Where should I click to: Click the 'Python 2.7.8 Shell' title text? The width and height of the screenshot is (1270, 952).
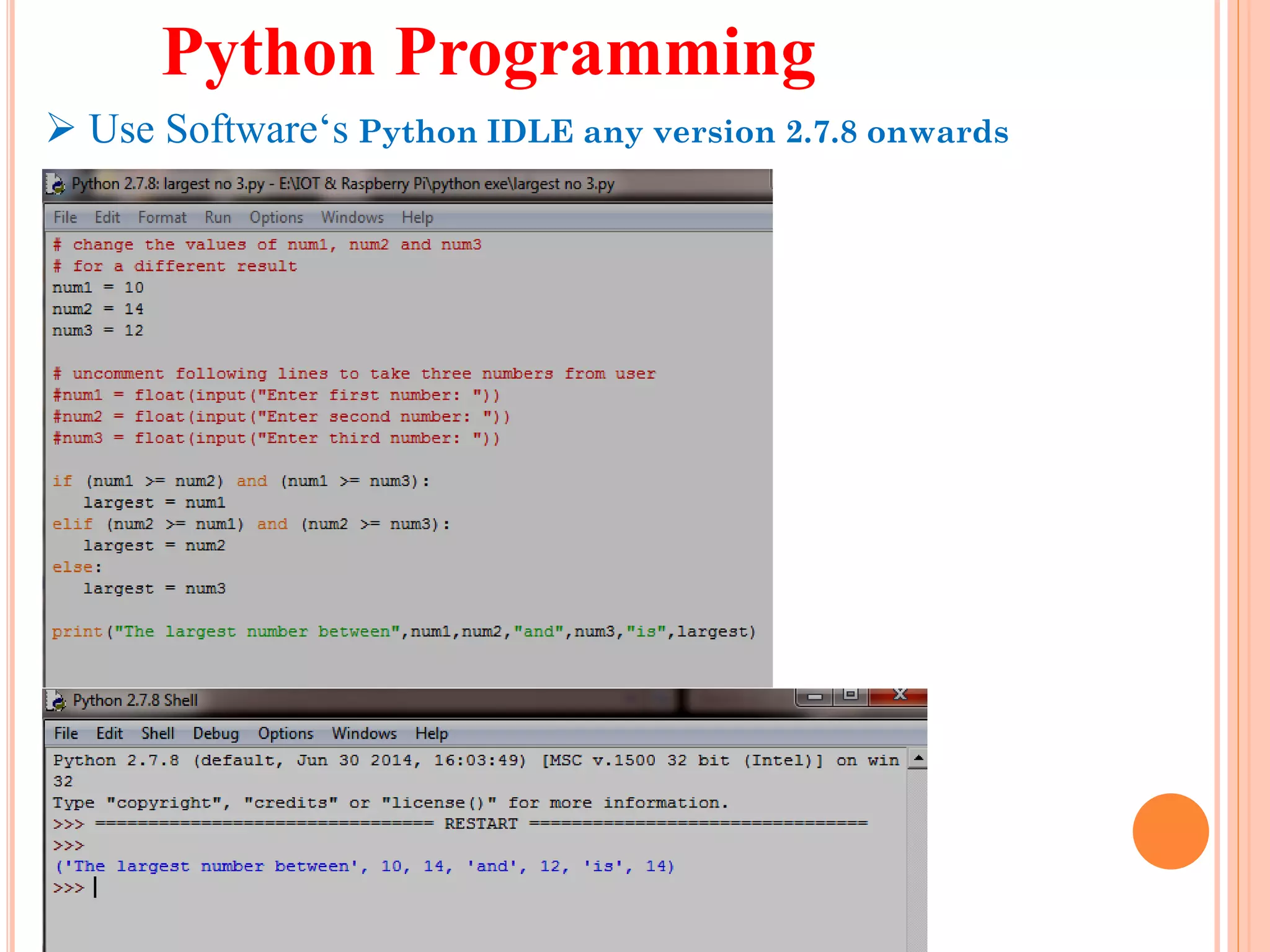click(x=135, y=700)
